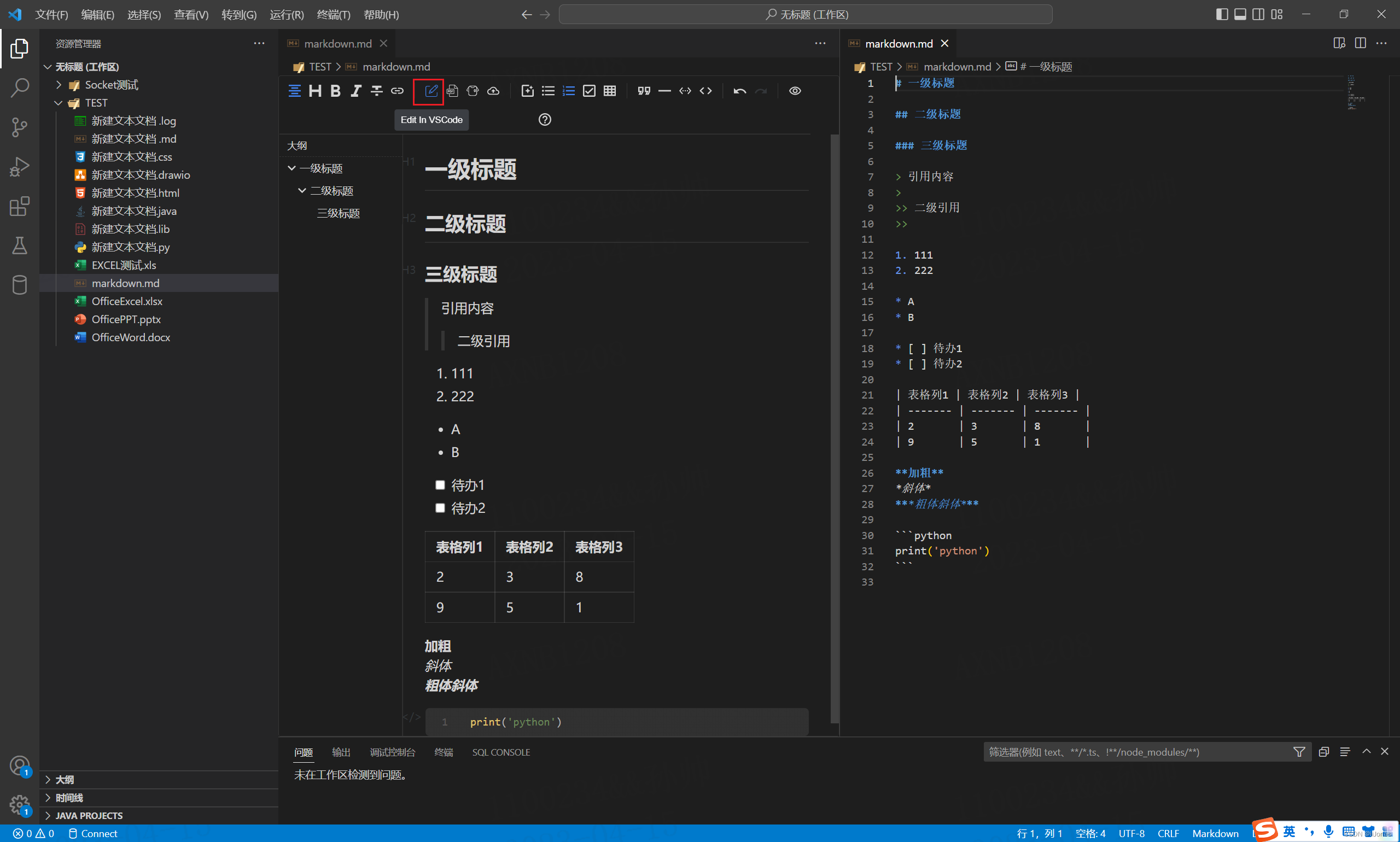Insert a horizontal line from the toolbar

click(x=664, y=91)
